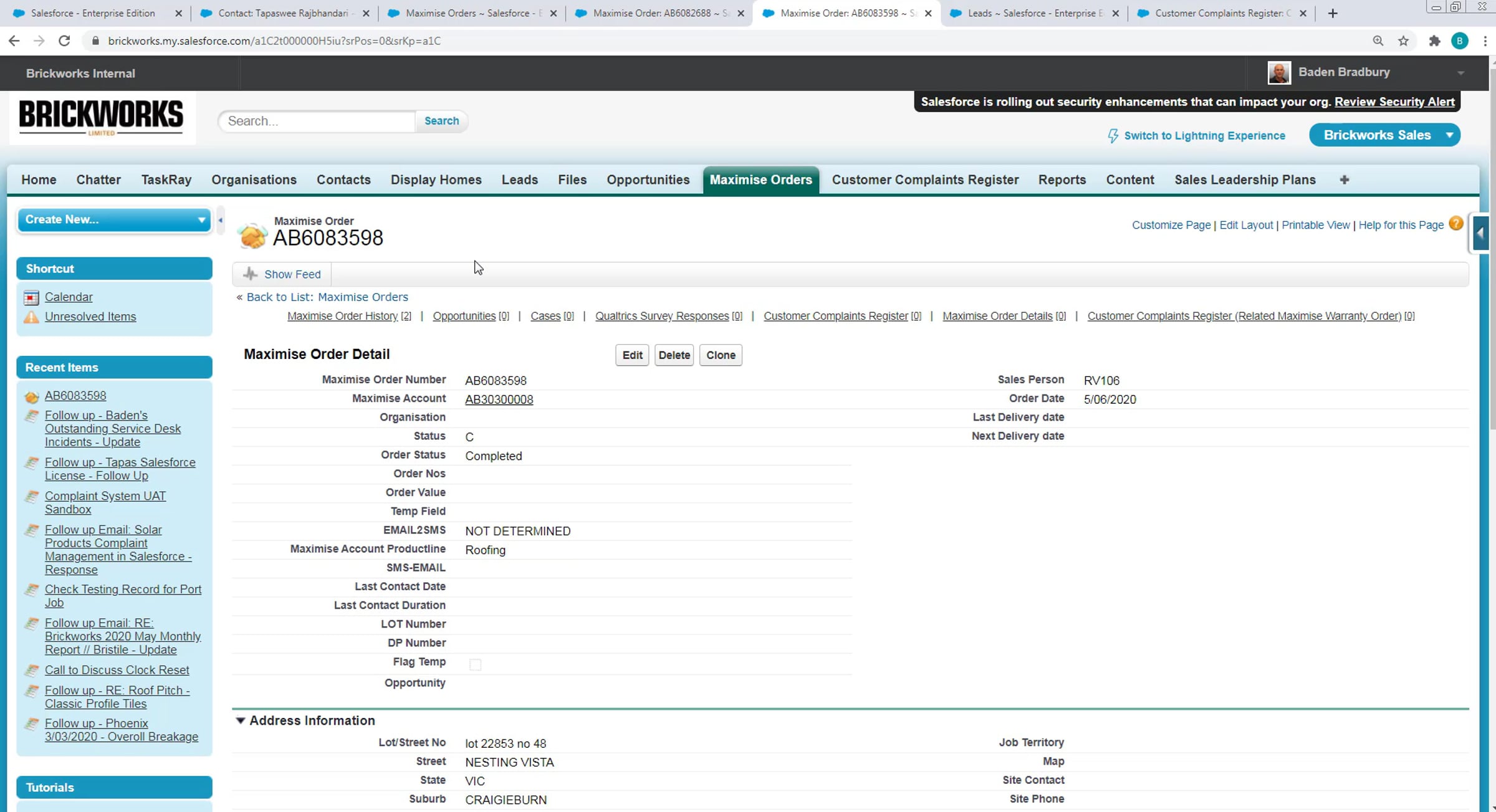The height and width of the screenshot is (812, 1496).
Task: Toggle the Flag Temp checkbox
Action: [475, 664]
